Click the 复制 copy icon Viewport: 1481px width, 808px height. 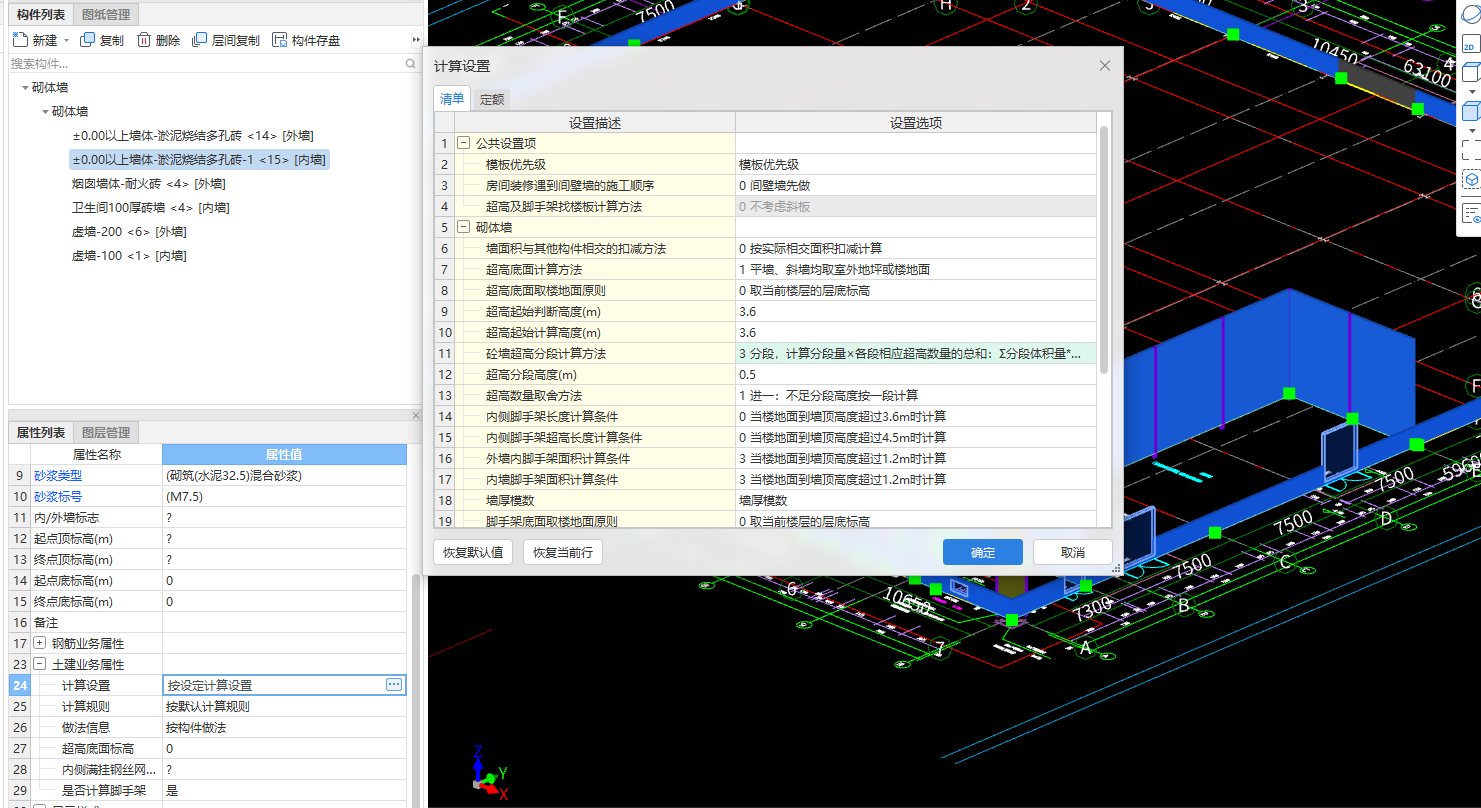(88, 40)
